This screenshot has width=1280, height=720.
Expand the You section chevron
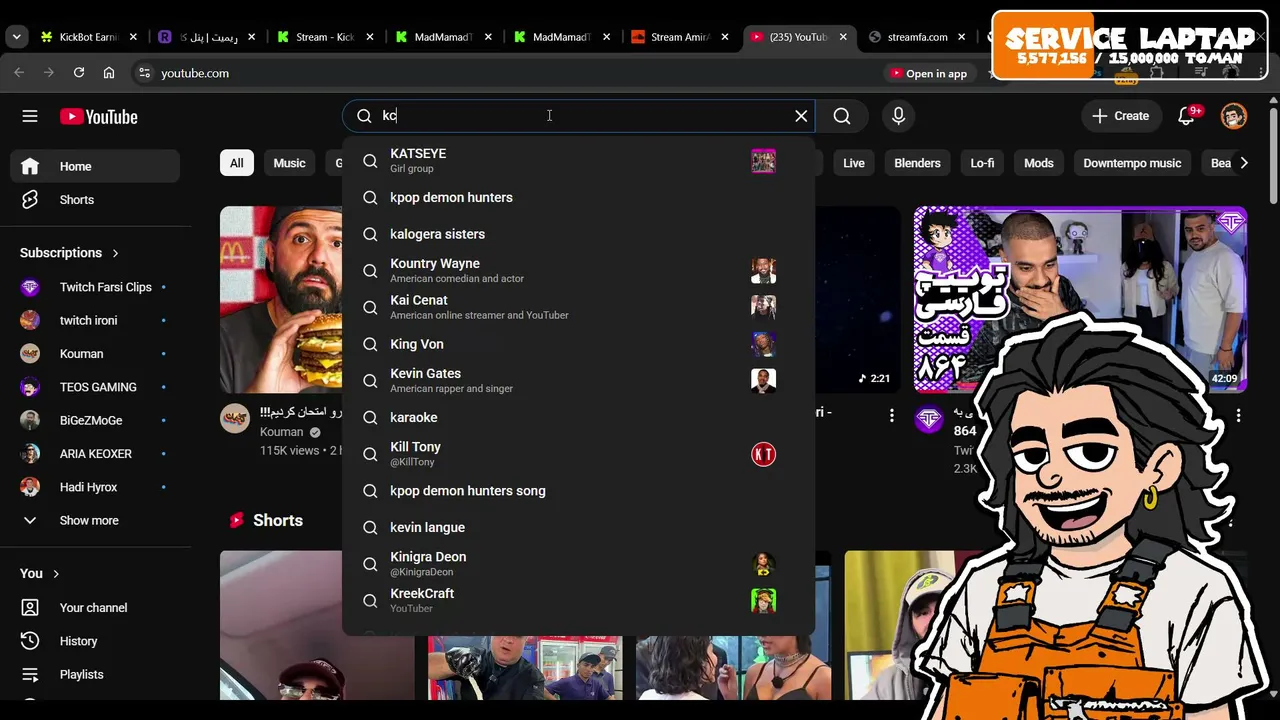pos(56,574)
